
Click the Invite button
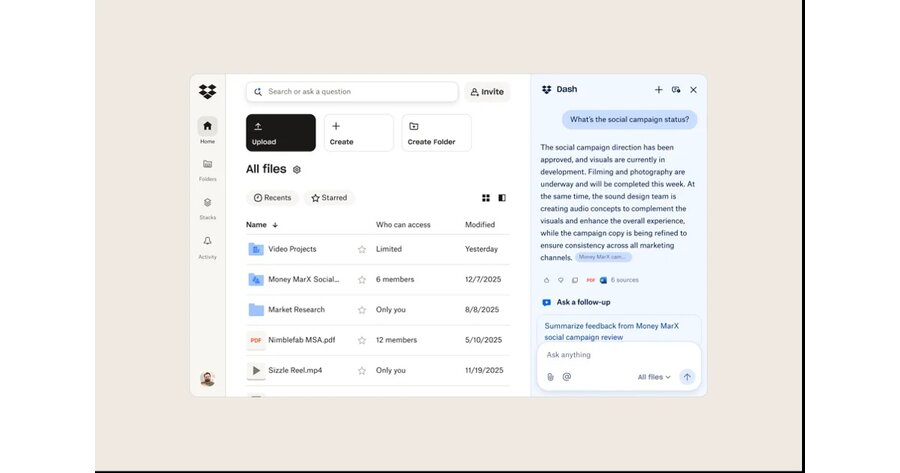point(487,92)
